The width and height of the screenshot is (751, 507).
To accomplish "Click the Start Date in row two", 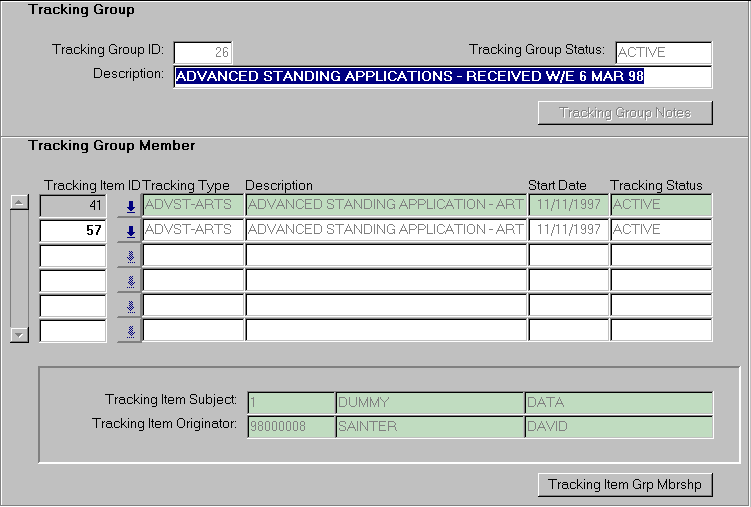I will point(568,230).
